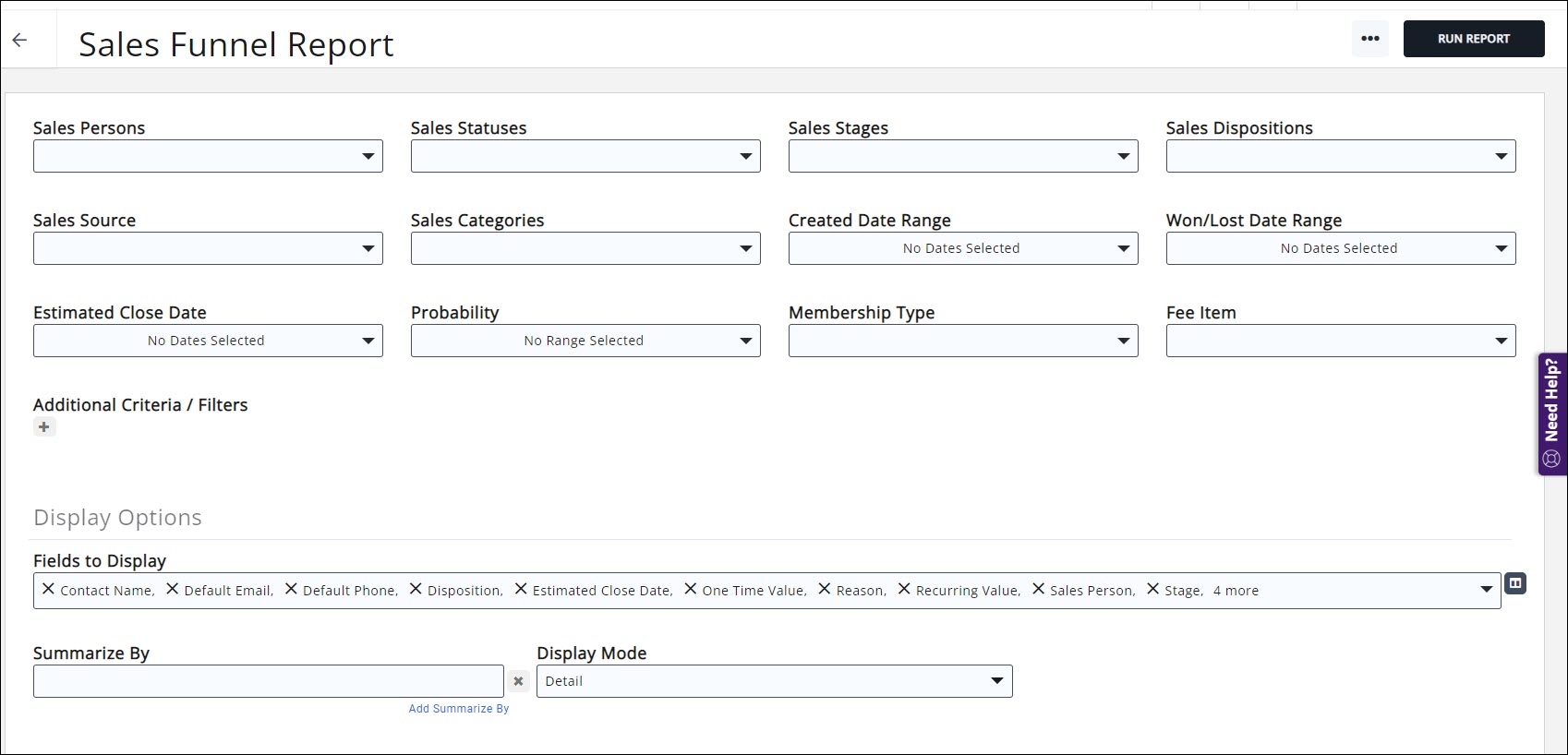
Task: Remove Default Email from displayed fields
Action: (172, 589)
